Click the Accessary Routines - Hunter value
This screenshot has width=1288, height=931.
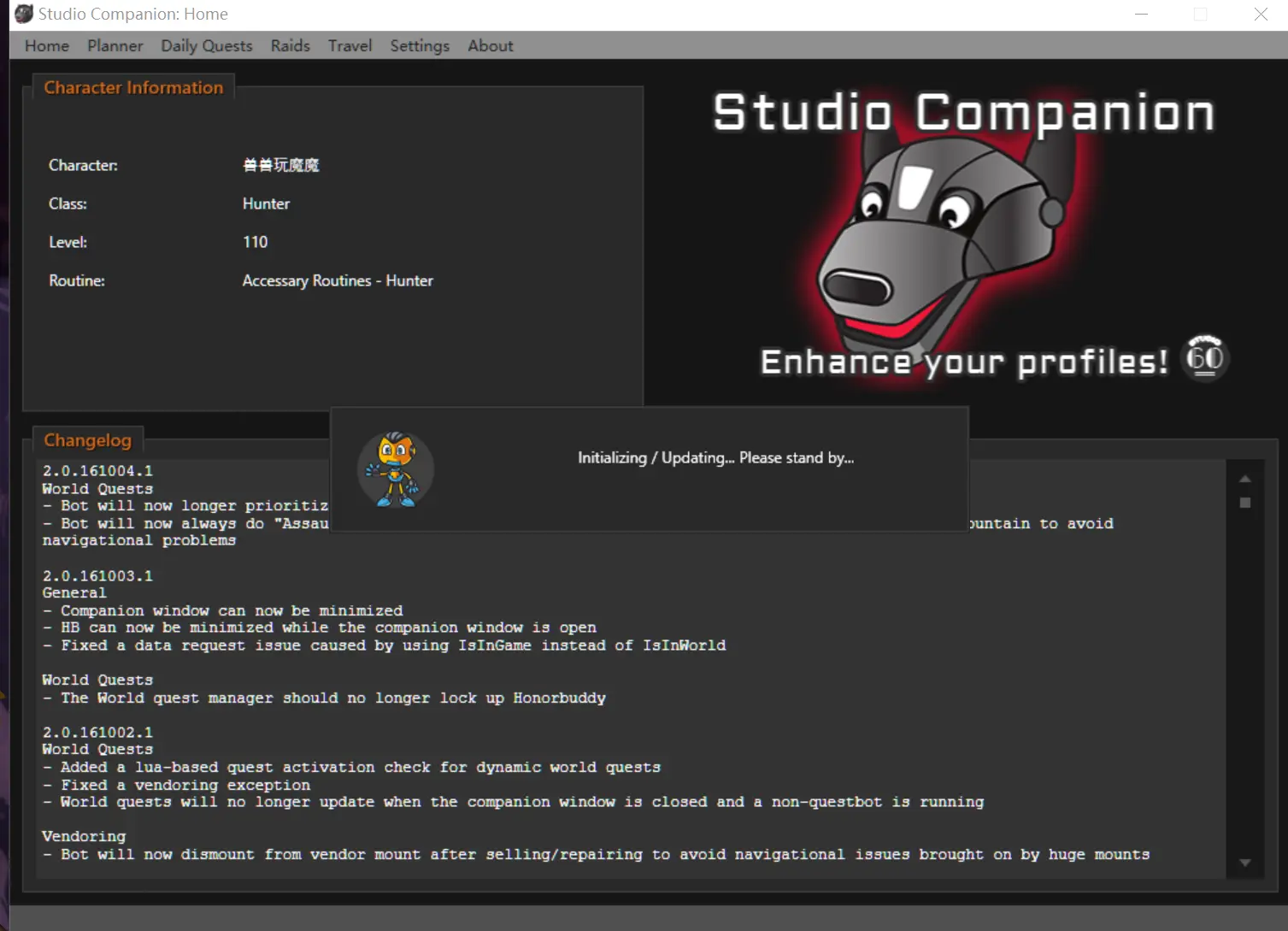click(x=338, y=280)
